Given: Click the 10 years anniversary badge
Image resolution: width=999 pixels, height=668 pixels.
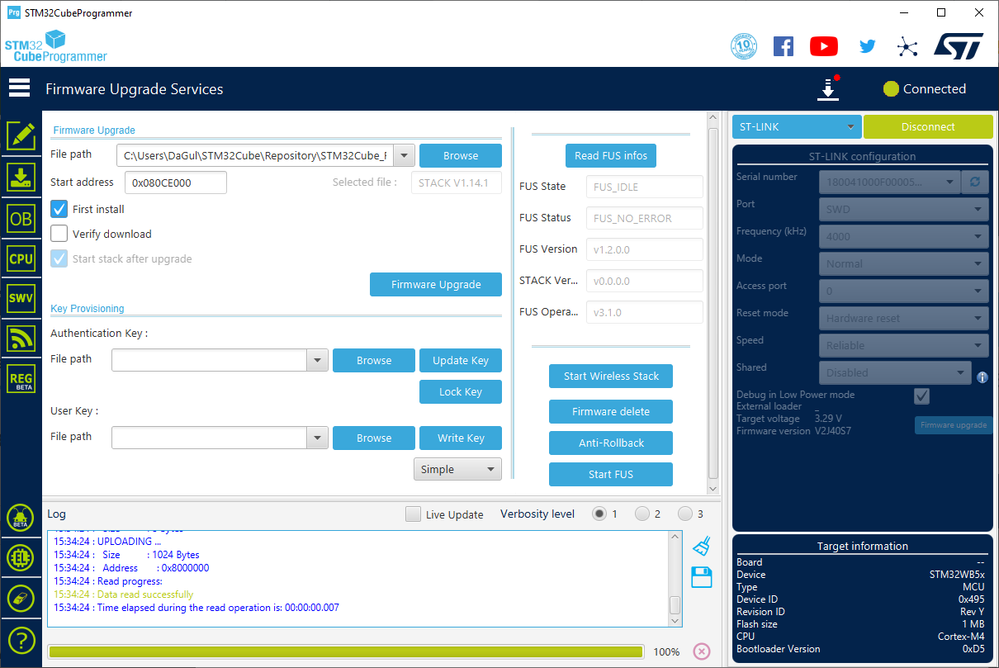Looking at the screenshot, I should tap(744, 46).
